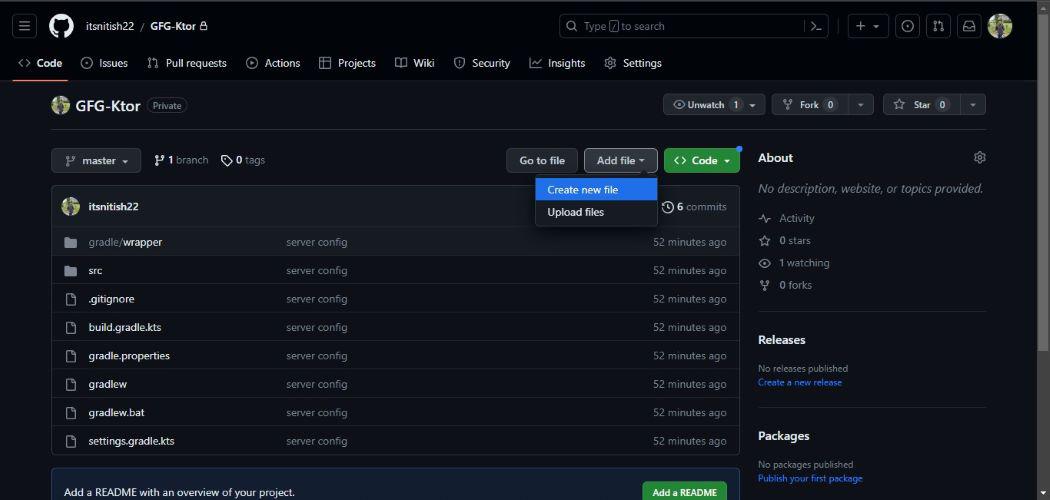The height and width of the screenshot is (500, 1050).
Task: Click the eye icon next to 1 watching
Action: click(765, 263)
